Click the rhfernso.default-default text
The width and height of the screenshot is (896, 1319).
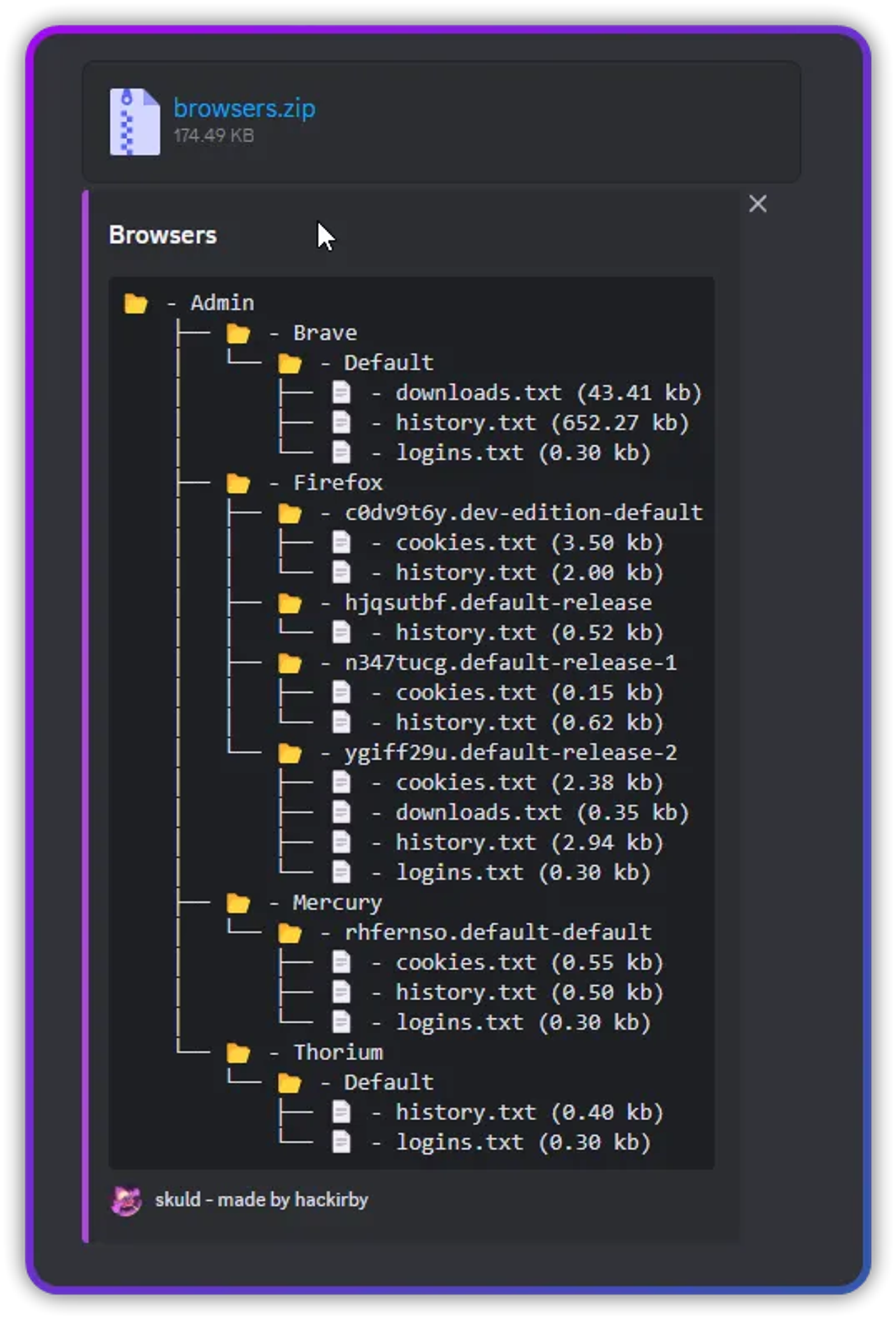point(498,933)
